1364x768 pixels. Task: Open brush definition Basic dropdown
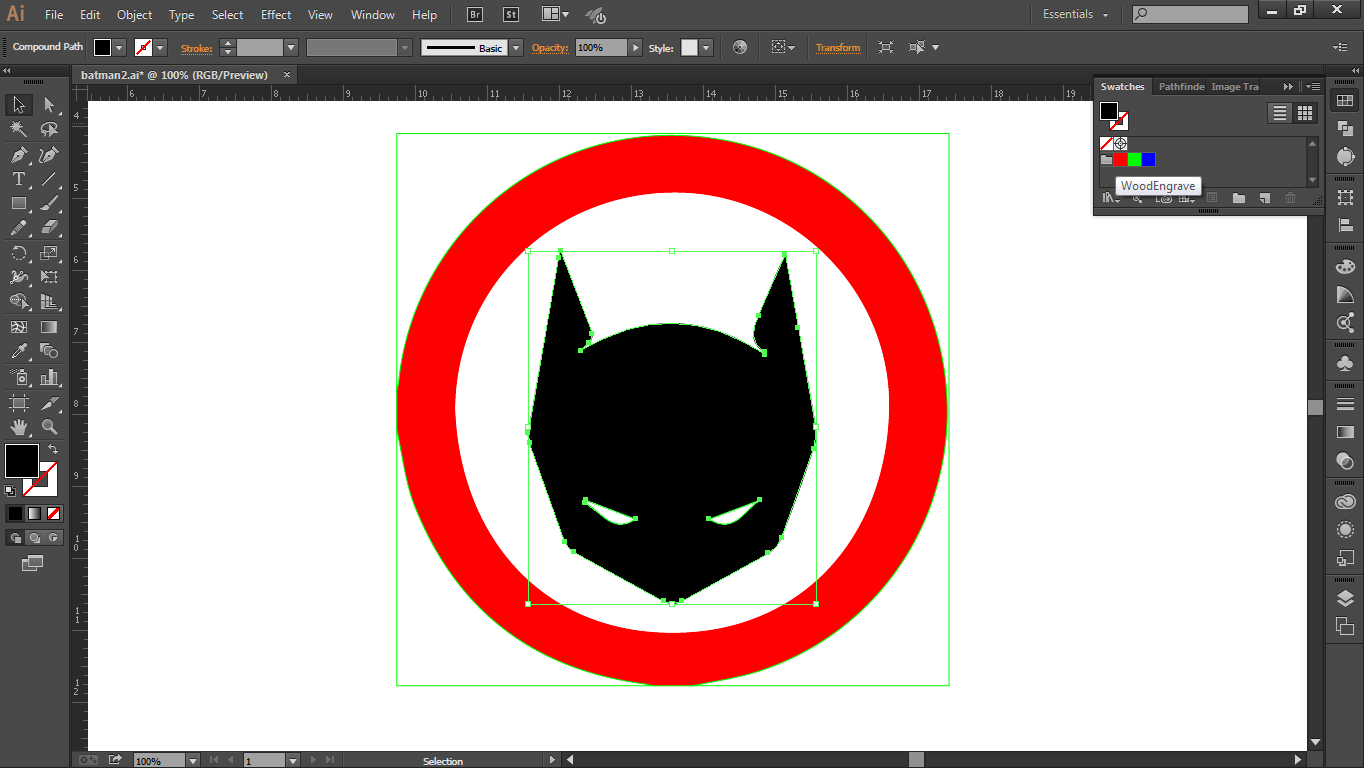516,48
